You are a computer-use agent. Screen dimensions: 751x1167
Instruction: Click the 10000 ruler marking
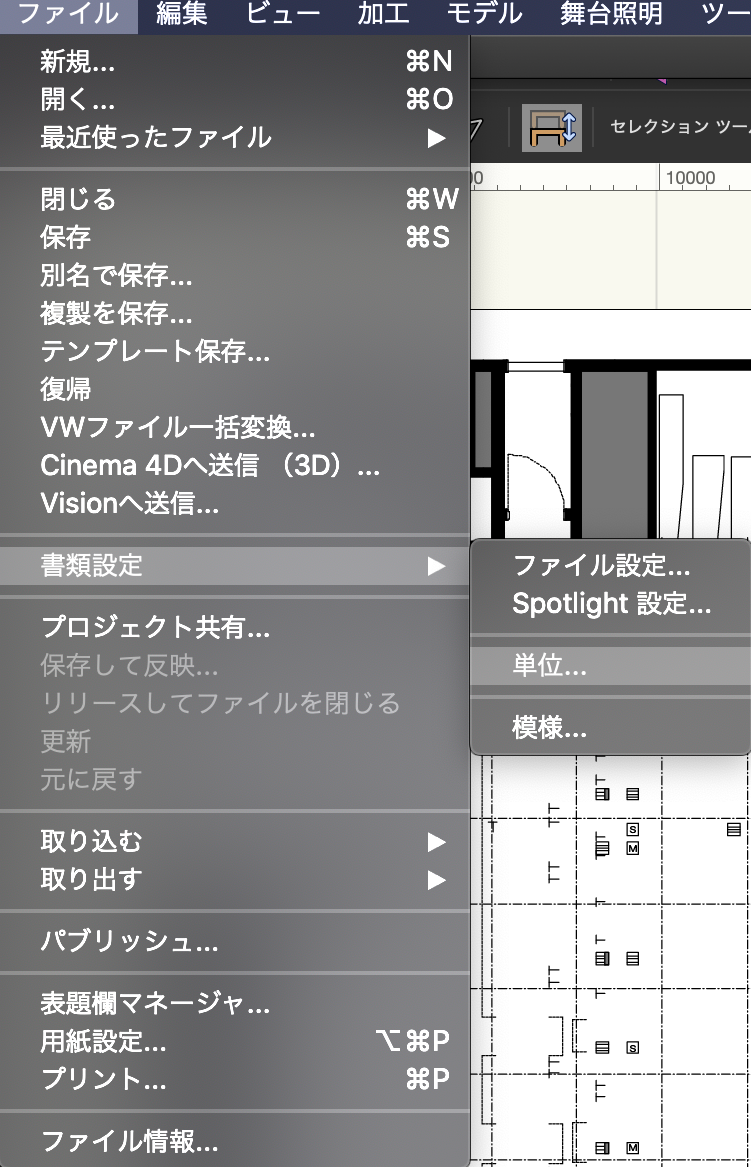tap(690, 178)
